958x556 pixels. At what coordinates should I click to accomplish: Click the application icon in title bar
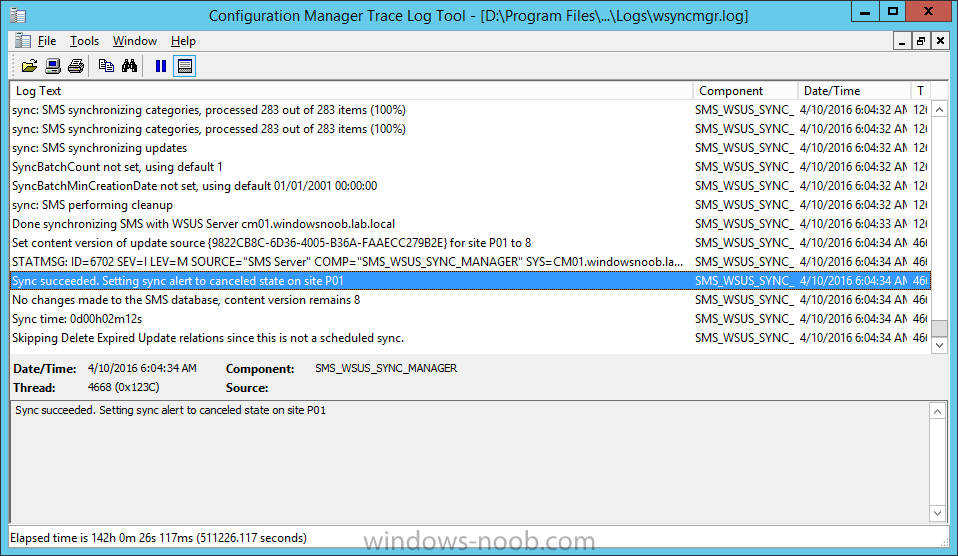point(18,15)
